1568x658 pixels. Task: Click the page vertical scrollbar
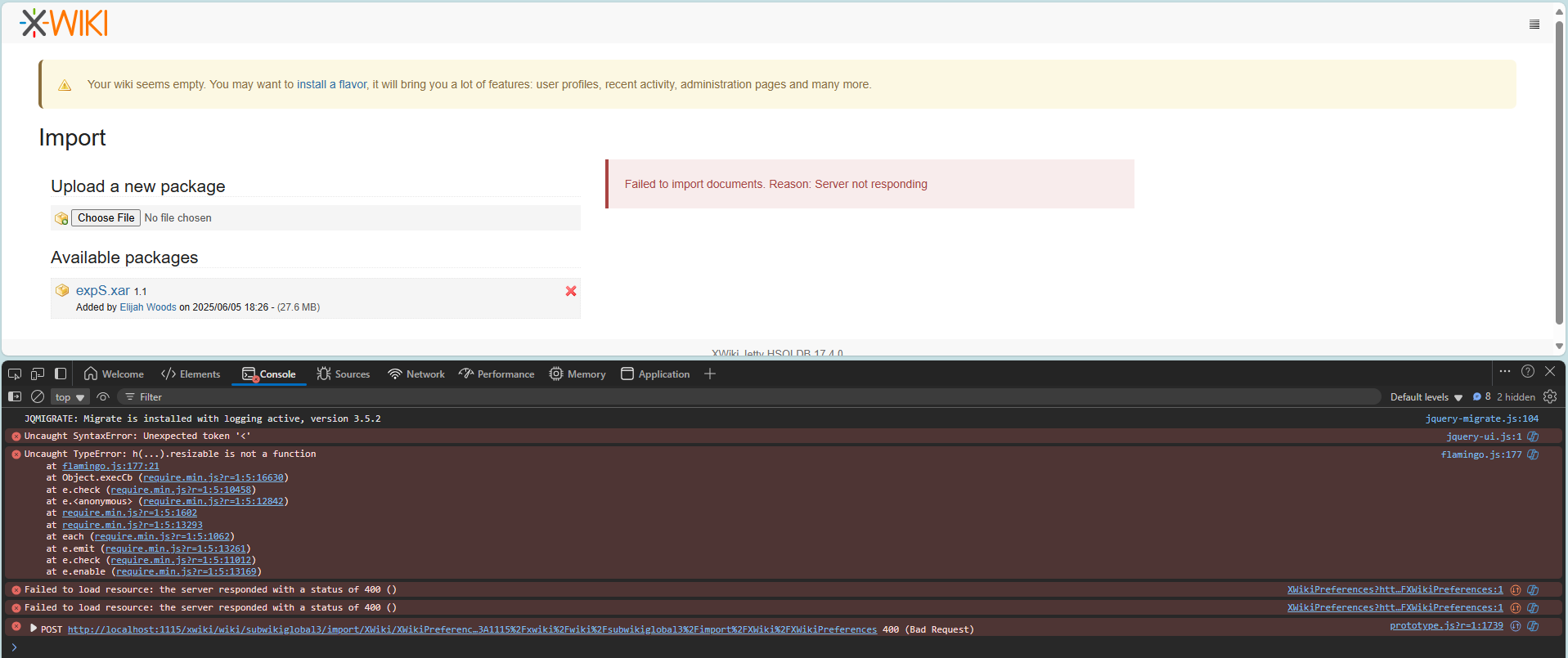1559,172
